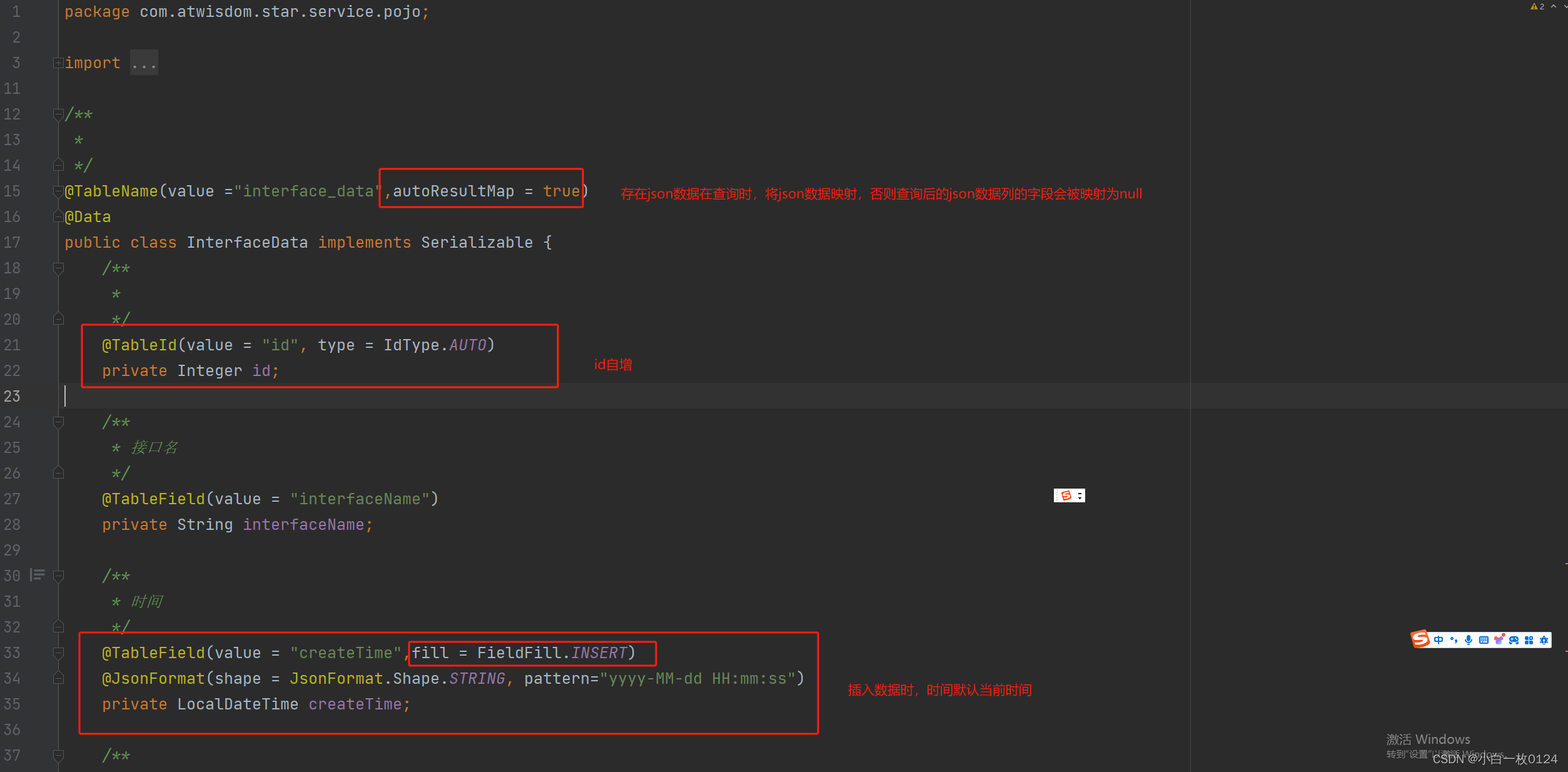The height and width of the screenshot is (772, 1568).
Task: Click the 'InterfaceData' class name
Action: (x=247, y=243)
